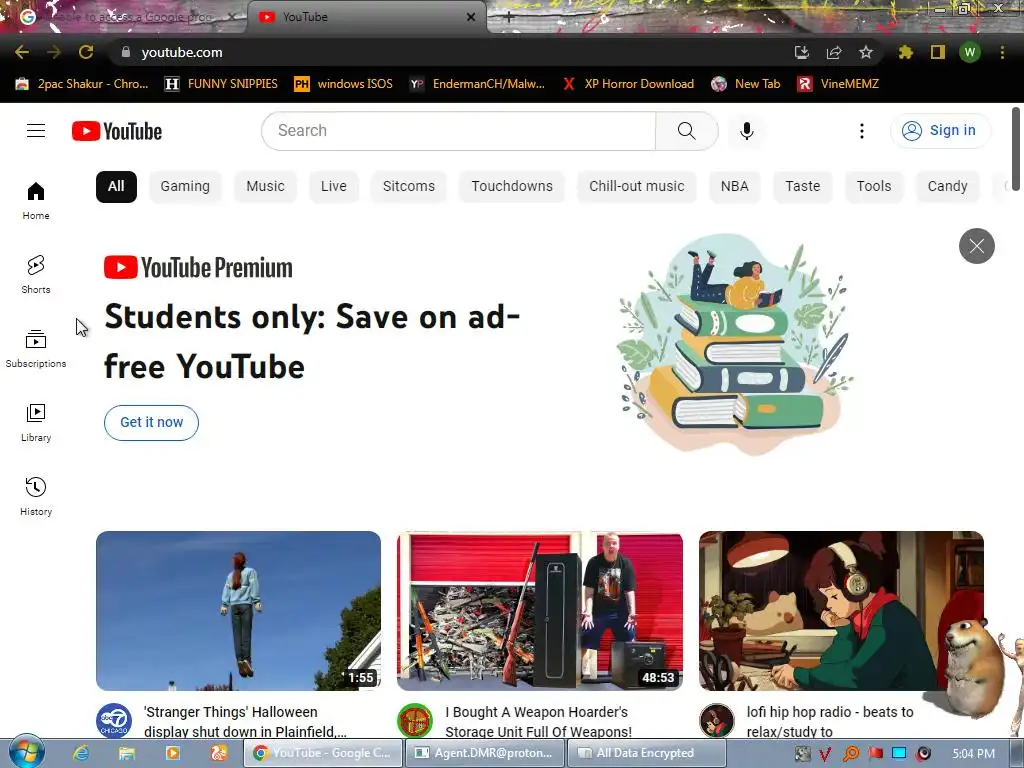The image size is (1024, 768).
Task: Dismiss the YouTube Premium banner
Action: 976,246
